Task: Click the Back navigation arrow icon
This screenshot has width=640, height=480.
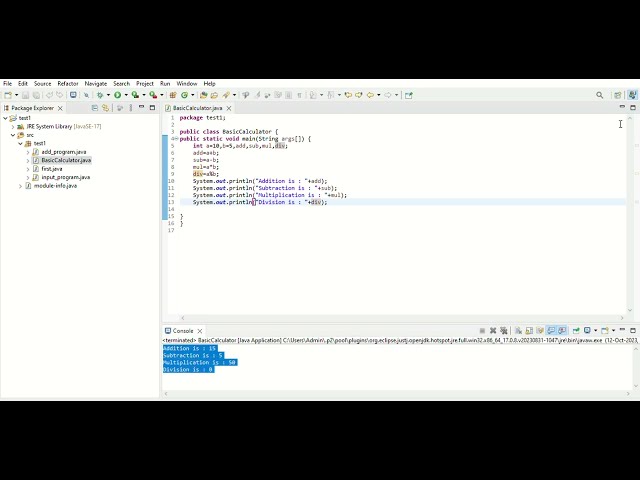Action: point(370,95)
